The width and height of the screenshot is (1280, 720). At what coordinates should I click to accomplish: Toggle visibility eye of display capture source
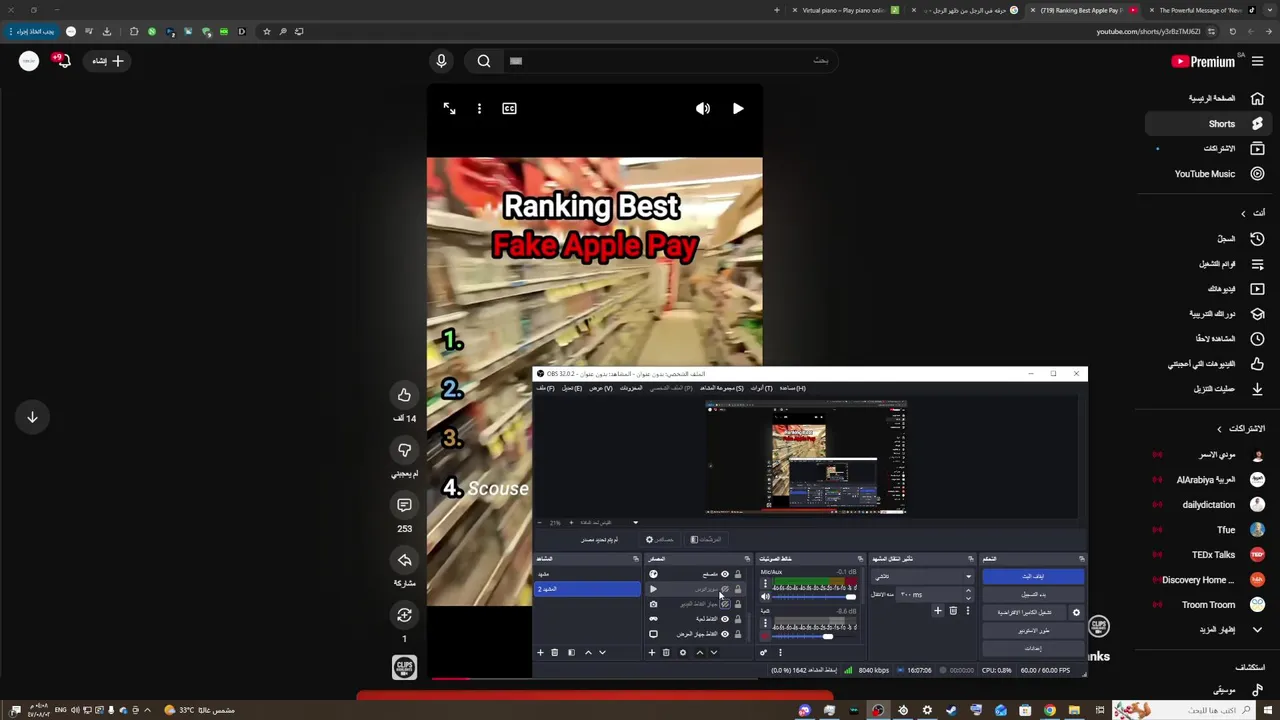[725, 634]
